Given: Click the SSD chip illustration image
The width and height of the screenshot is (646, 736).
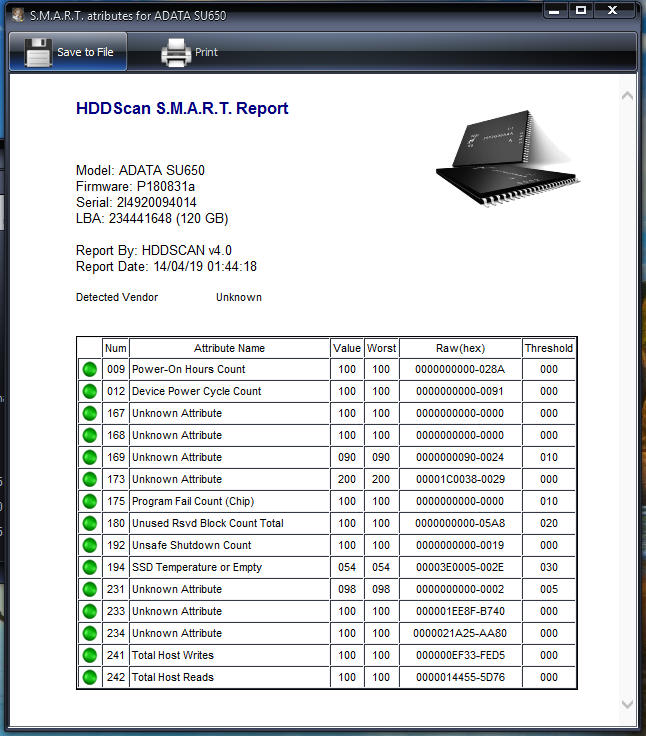Looking at the screenshot, I should [508, 158].
